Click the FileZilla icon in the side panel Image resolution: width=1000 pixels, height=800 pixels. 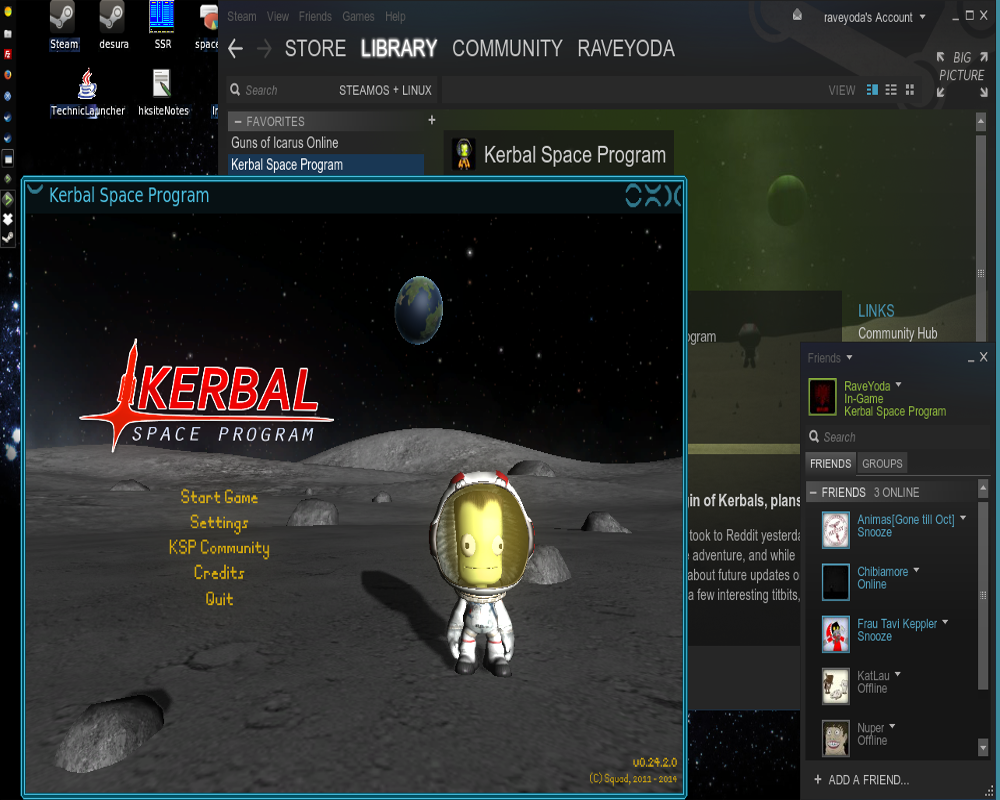[x=8, y=54]
